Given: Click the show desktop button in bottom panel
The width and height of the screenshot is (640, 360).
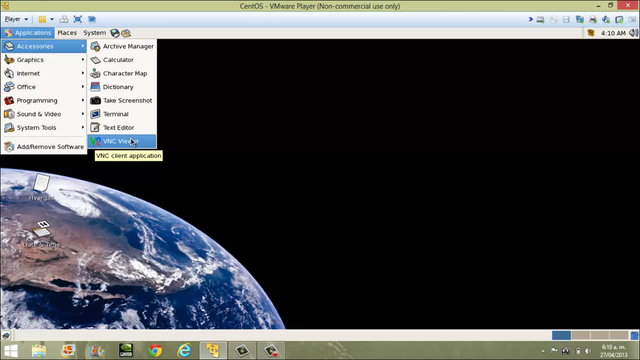Looking at the screenshot, I should coord(6,336).
